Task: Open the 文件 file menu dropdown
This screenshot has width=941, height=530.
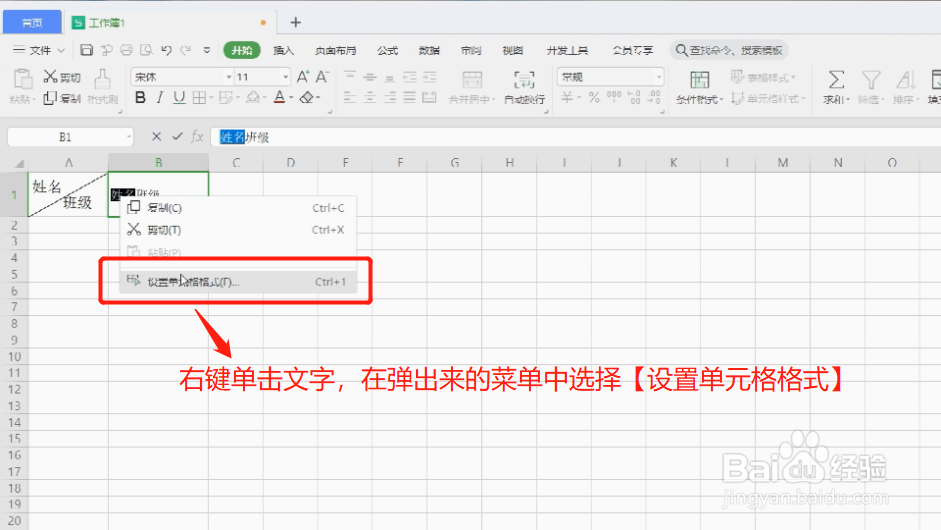Action: coord(39,50)
